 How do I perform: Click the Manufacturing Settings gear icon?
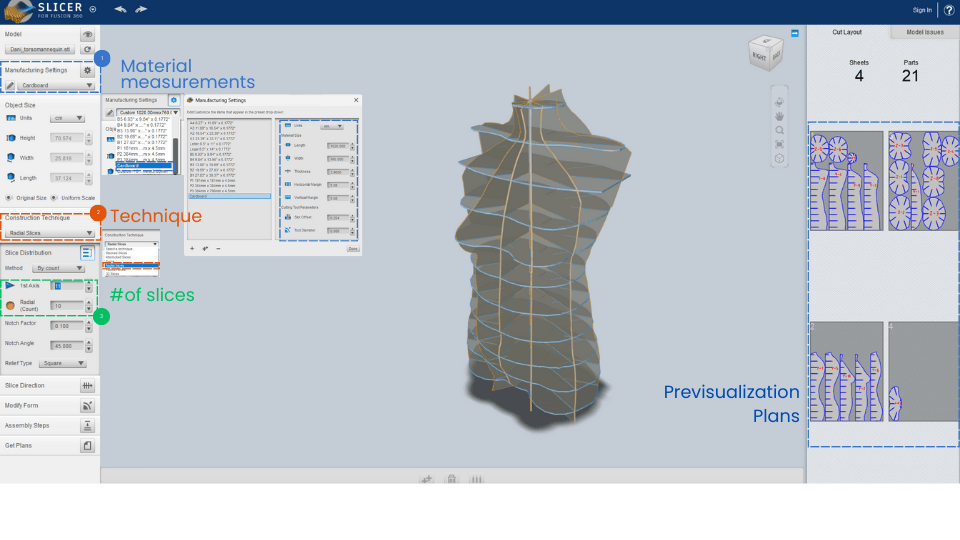click(x=87, y=71)
